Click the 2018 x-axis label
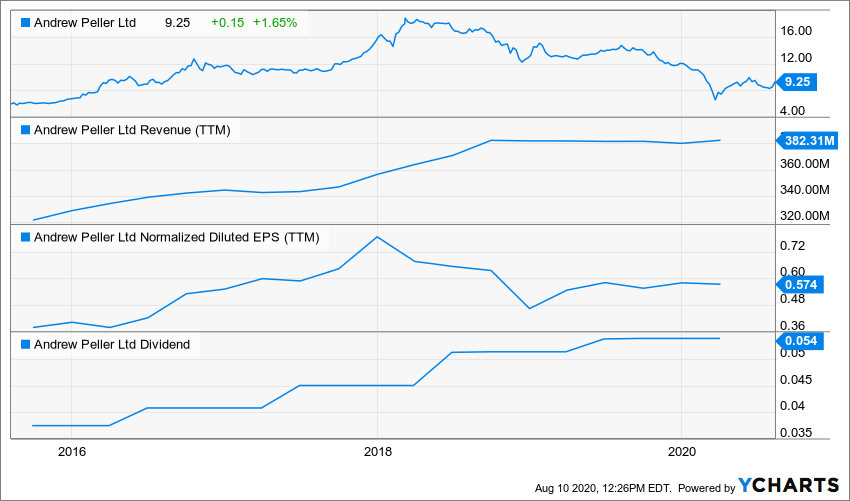This screenshot has height=501, width=850. click(x=378, y=452)
